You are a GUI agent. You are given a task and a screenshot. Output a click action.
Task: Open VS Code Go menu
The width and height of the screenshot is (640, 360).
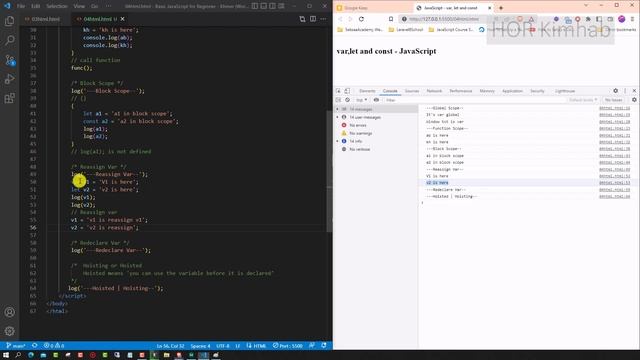(95, 6)
